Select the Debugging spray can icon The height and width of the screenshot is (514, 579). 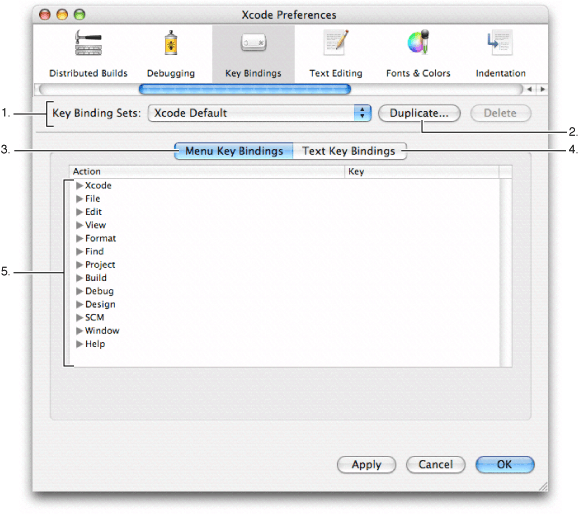click(x=171, y=42)
